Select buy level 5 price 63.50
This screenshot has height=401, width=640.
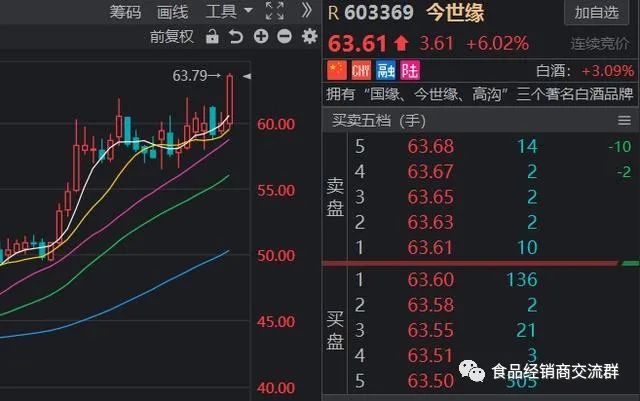431,381
